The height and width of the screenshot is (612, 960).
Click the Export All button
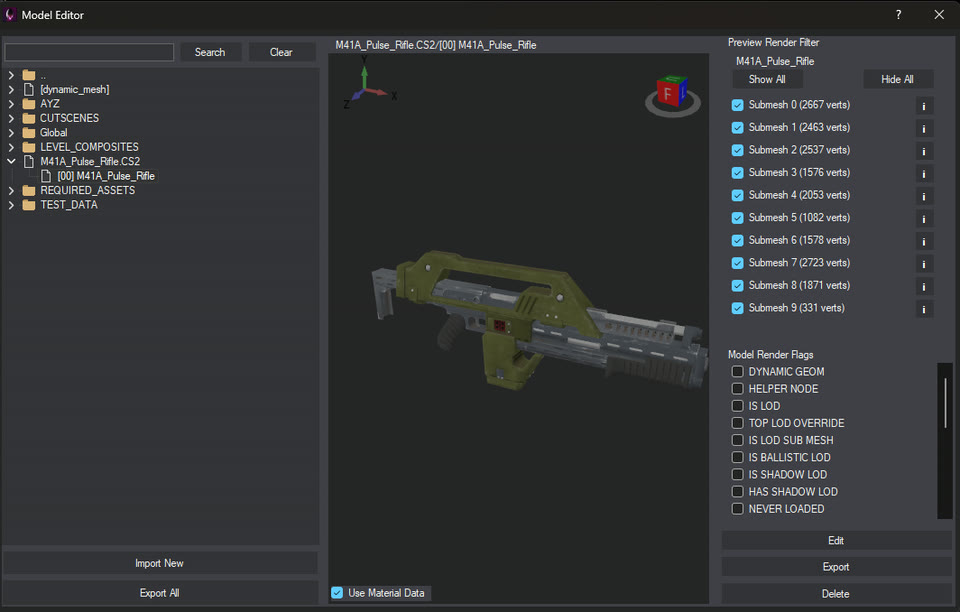pyautogui.click(x=159, y=592)
